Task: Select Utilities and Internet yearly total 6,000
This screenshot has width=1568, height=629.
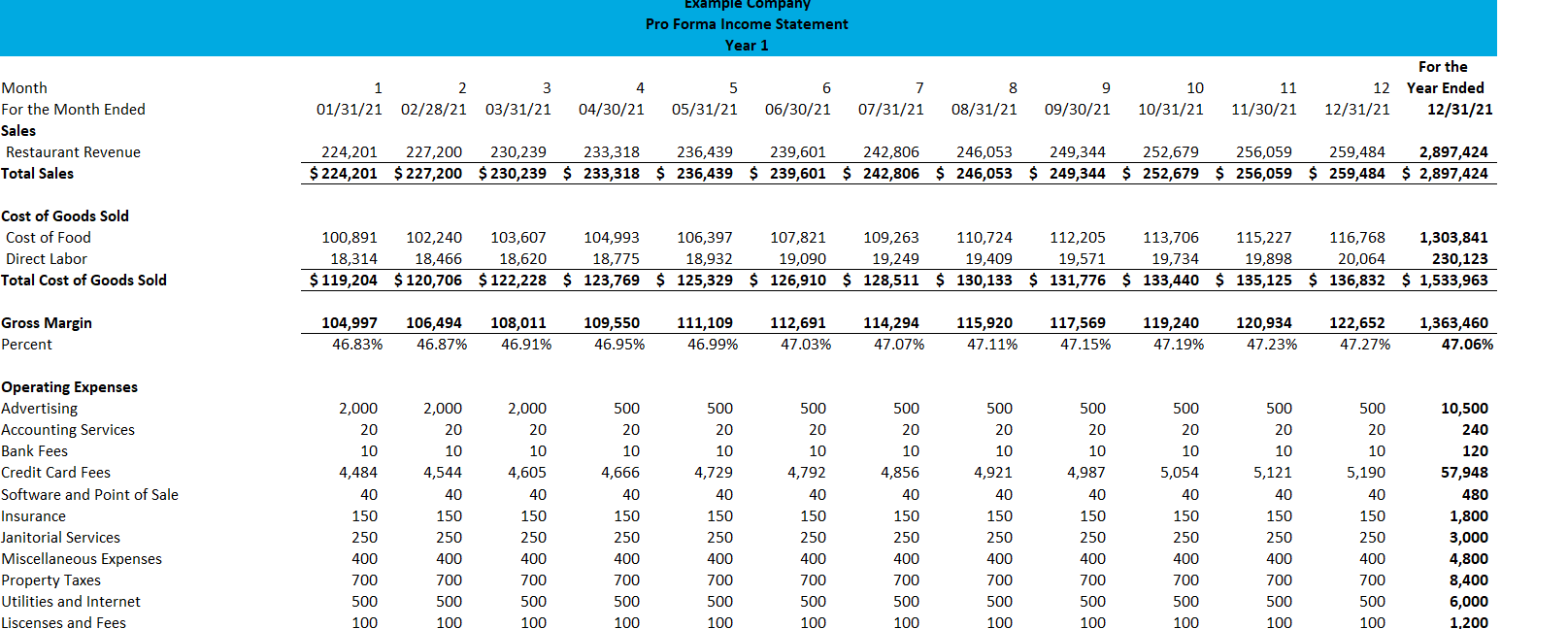Action: coord(1469,602)
